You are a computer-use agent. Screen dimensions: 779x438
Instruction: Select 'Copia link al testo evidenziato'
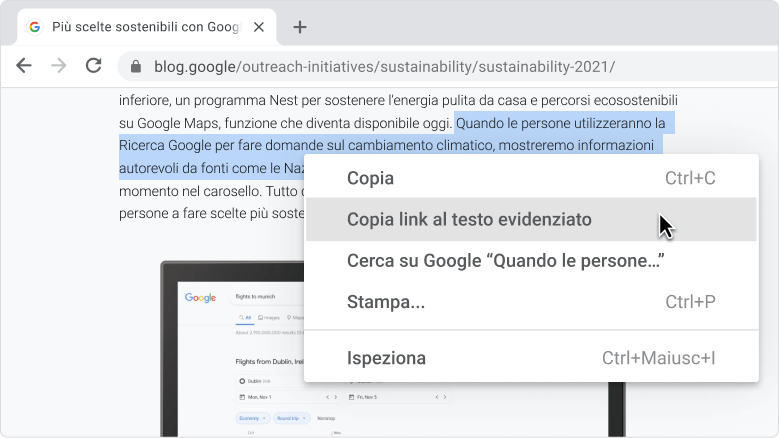(x=468, y=219)
